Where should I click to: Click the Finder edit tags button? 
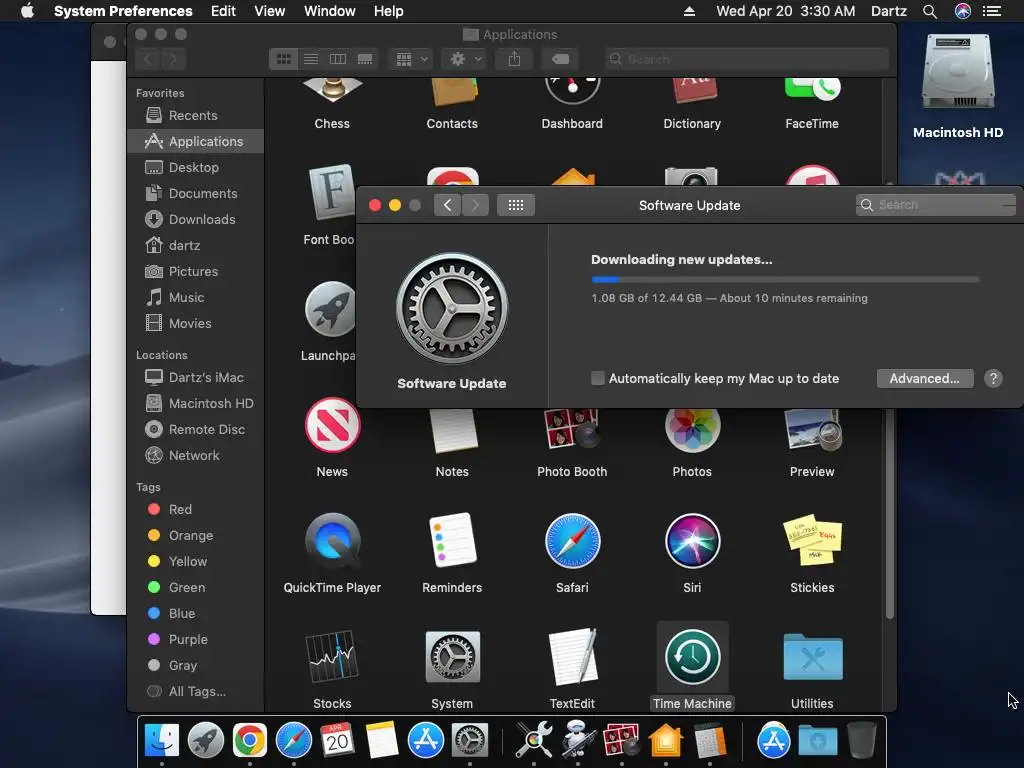click(x=560, y=59)
